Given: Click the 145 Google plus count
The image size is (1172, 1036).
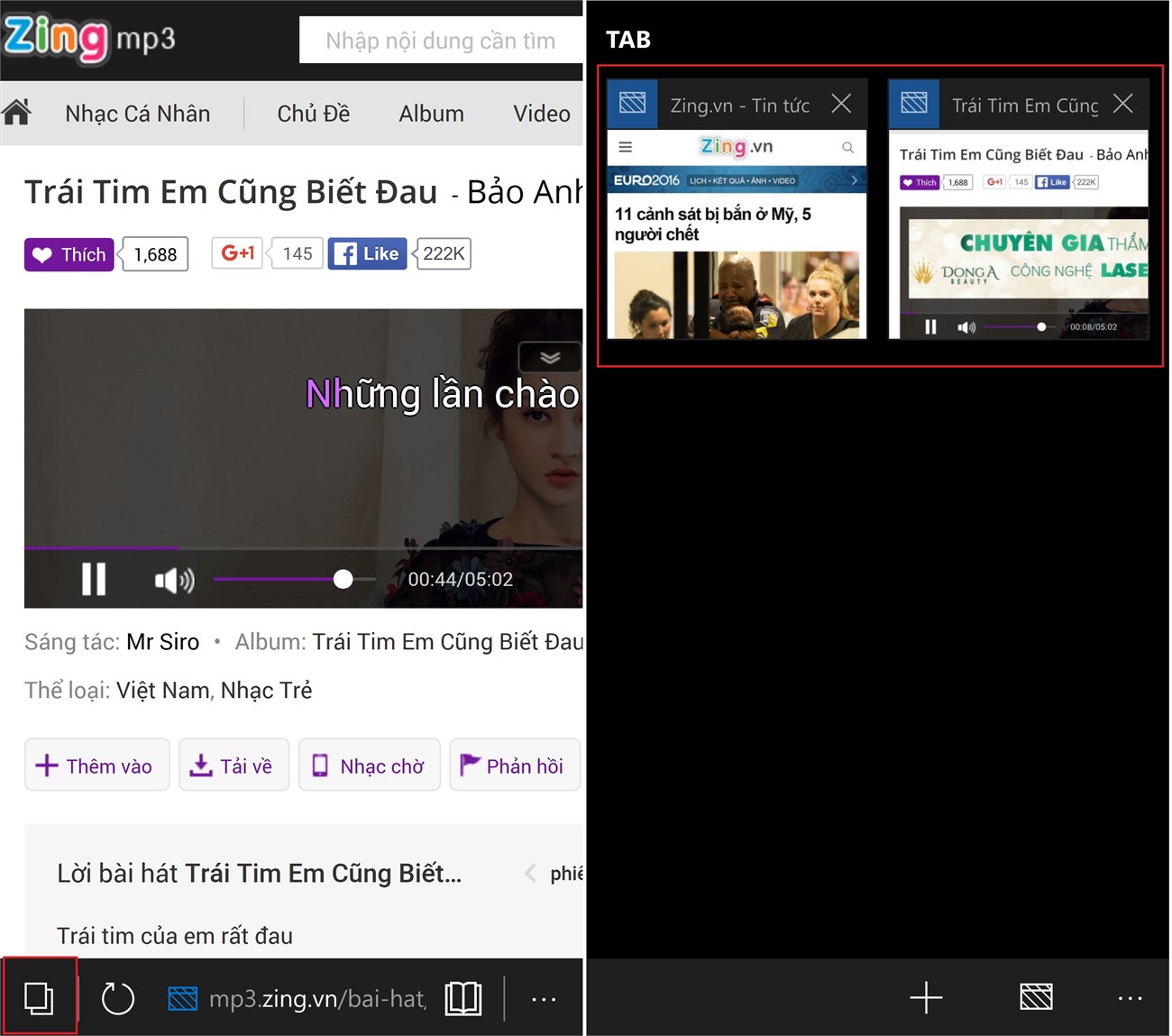Looking at the screenshot, I should tap(297, 253).
